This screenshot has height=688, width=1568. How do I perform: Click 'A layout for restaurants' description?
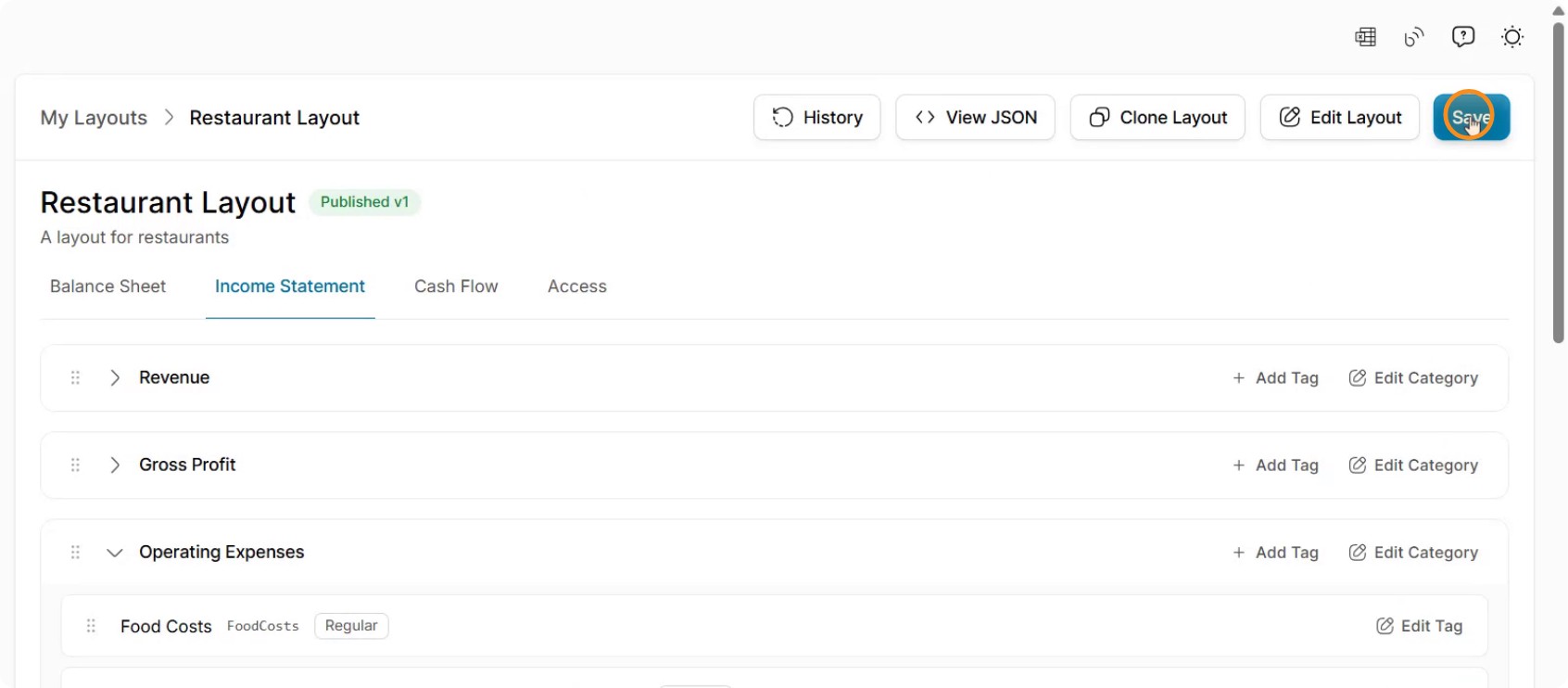[134, 237]
